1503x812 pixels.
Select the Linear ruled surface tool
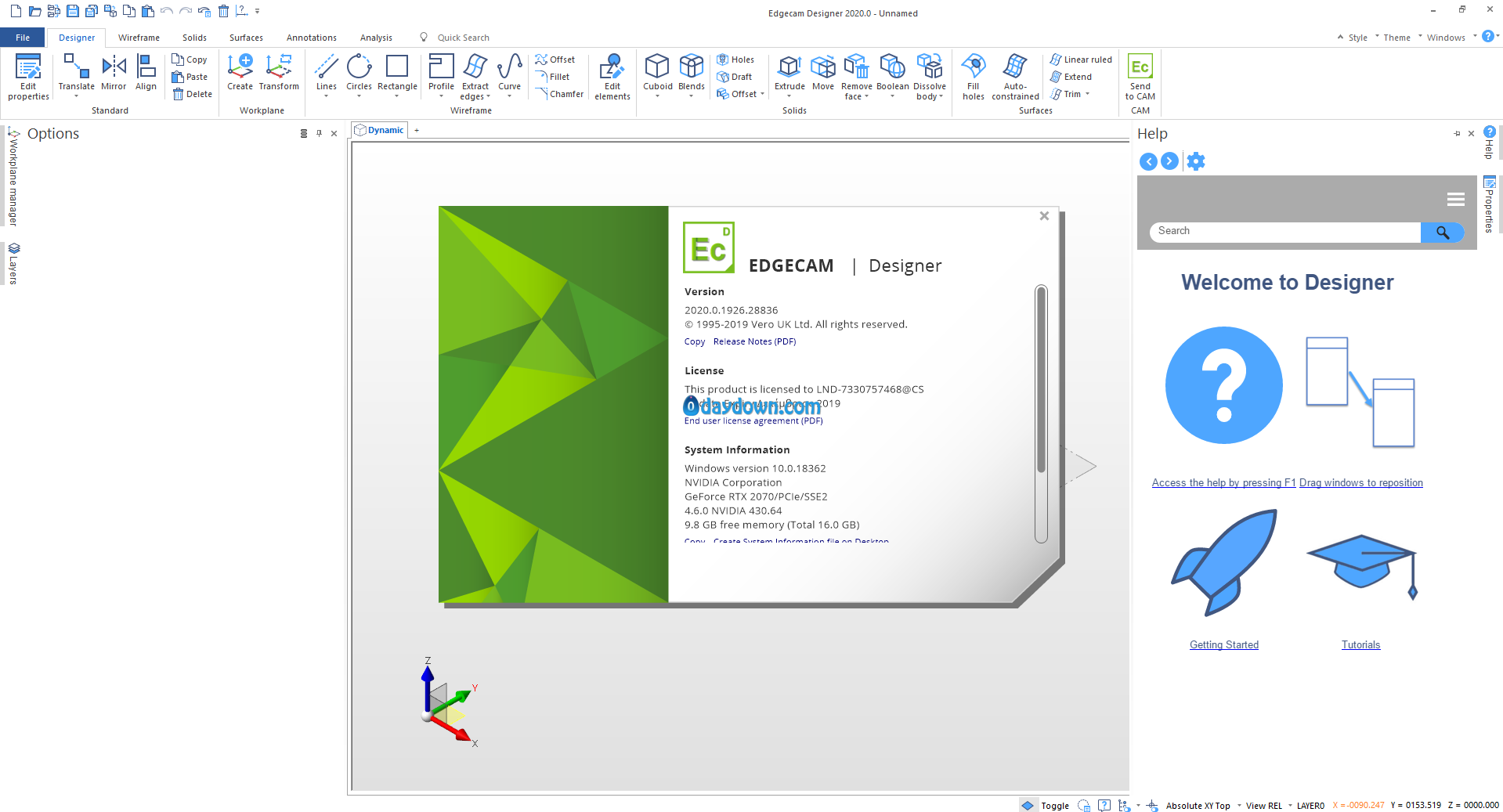[1081, 60]
